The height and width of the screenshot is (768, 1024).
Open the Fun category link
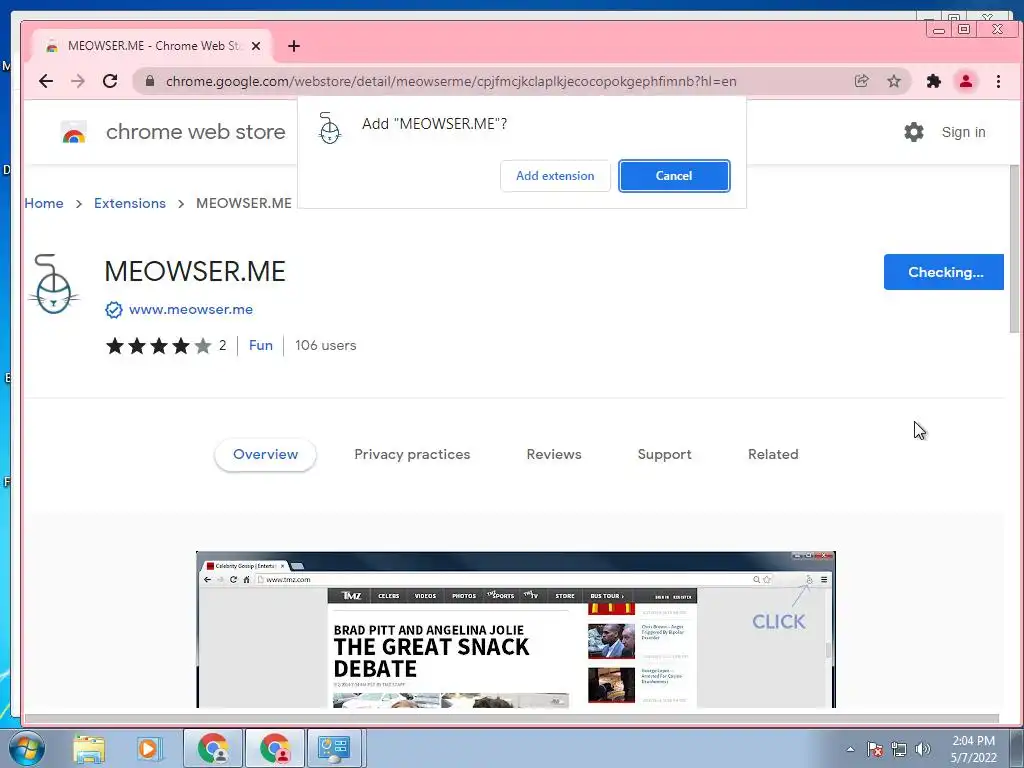pyautogui.click(x=261, y=345)
